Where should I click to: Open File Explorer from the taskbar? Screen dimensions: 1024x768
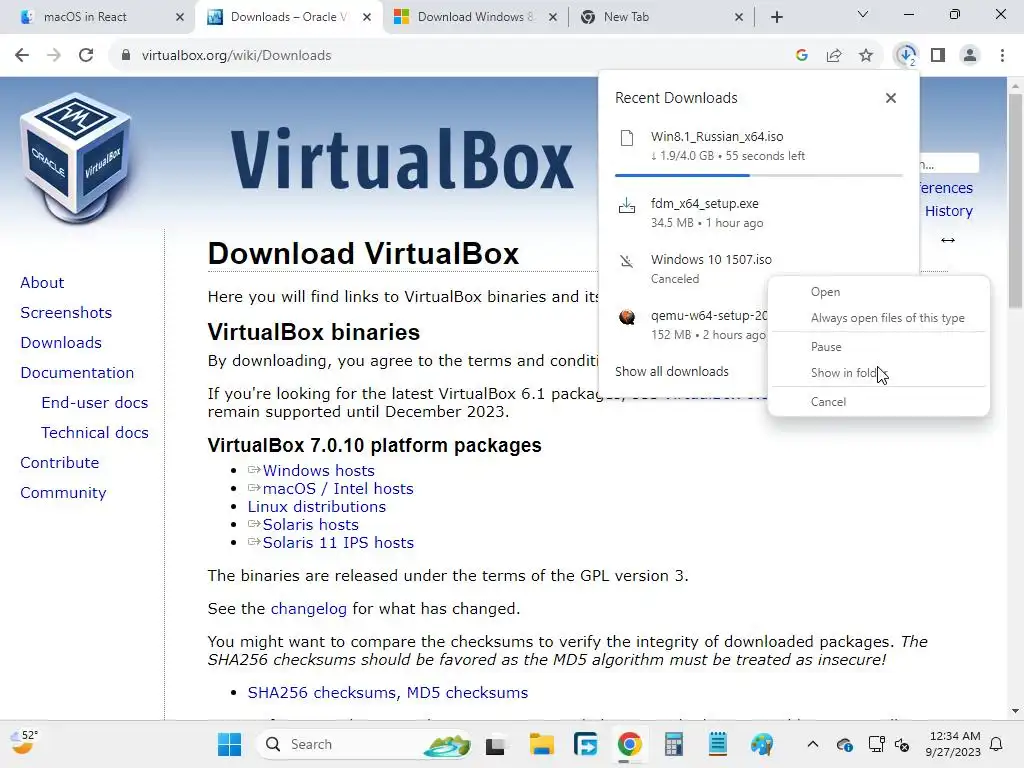tap(541, 744)
